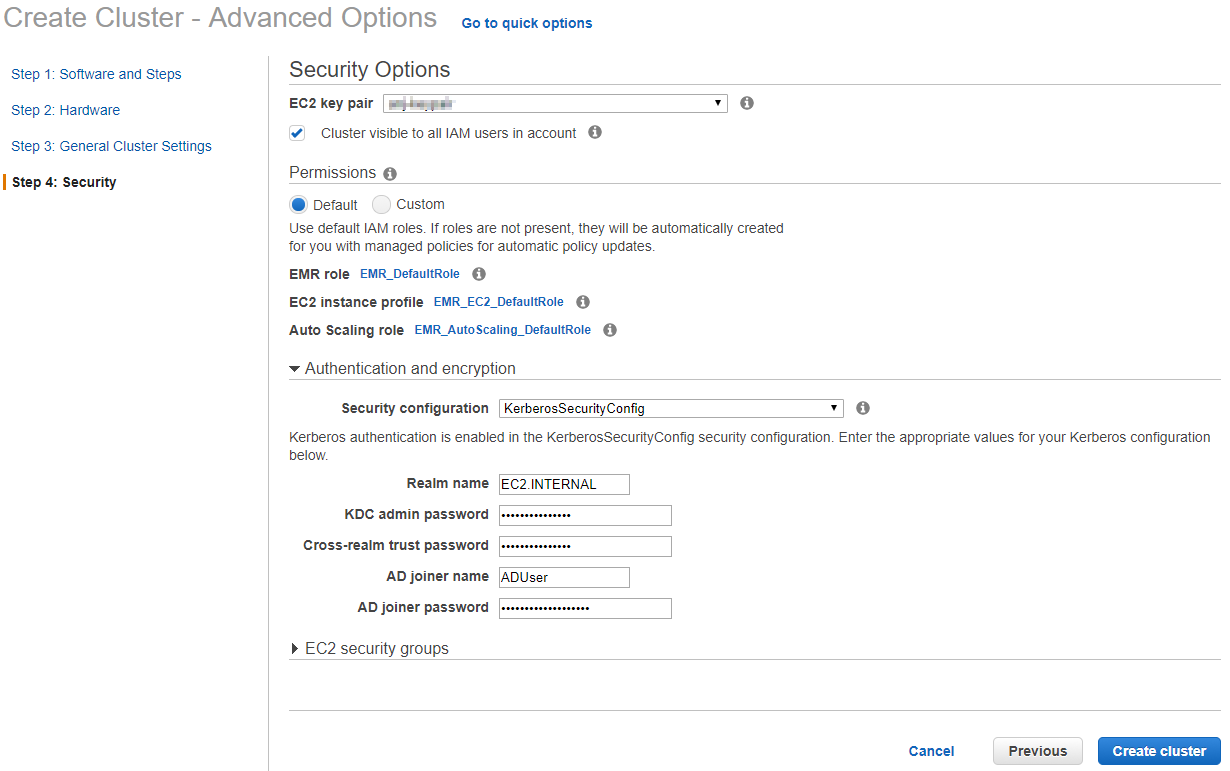Click the Permissions info icon

point(390,174)
